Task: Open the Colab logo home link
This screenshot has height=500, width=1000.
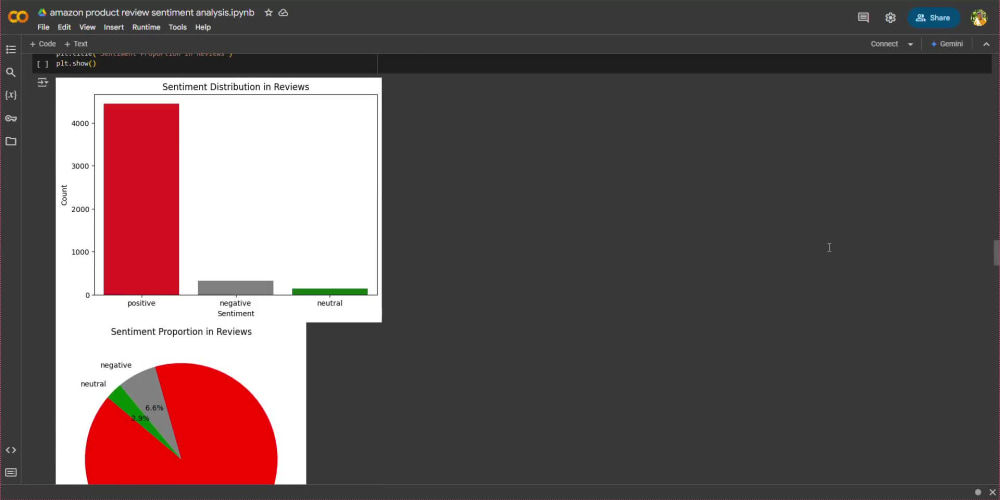Action: (x=18, y=17)
